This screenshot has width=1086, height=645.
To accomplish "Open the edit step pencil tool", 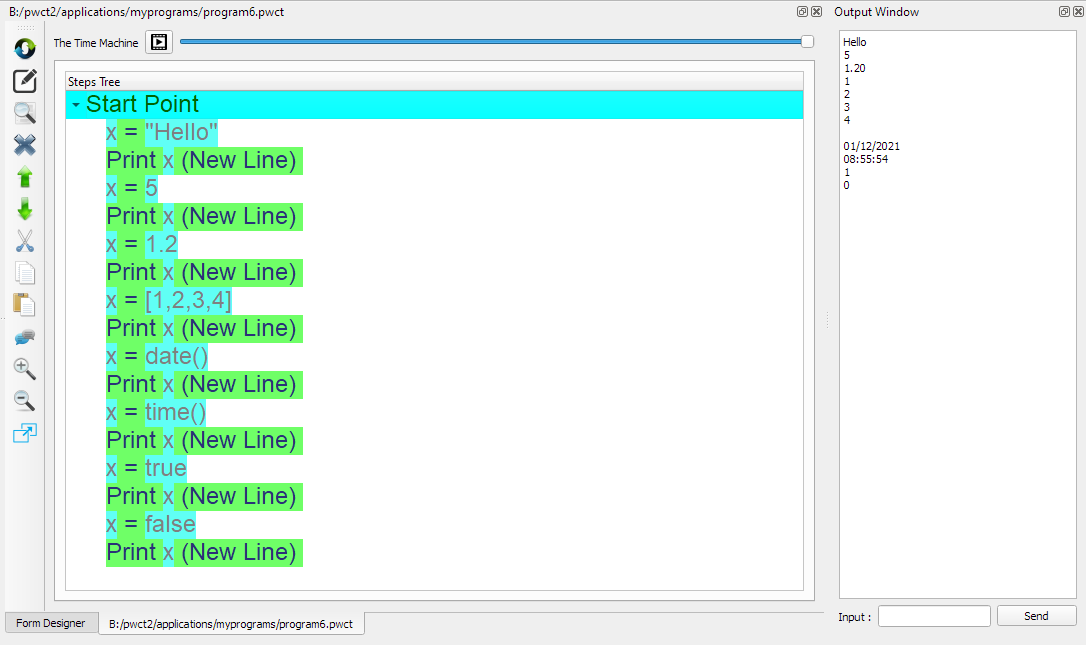I will [24, 81].
